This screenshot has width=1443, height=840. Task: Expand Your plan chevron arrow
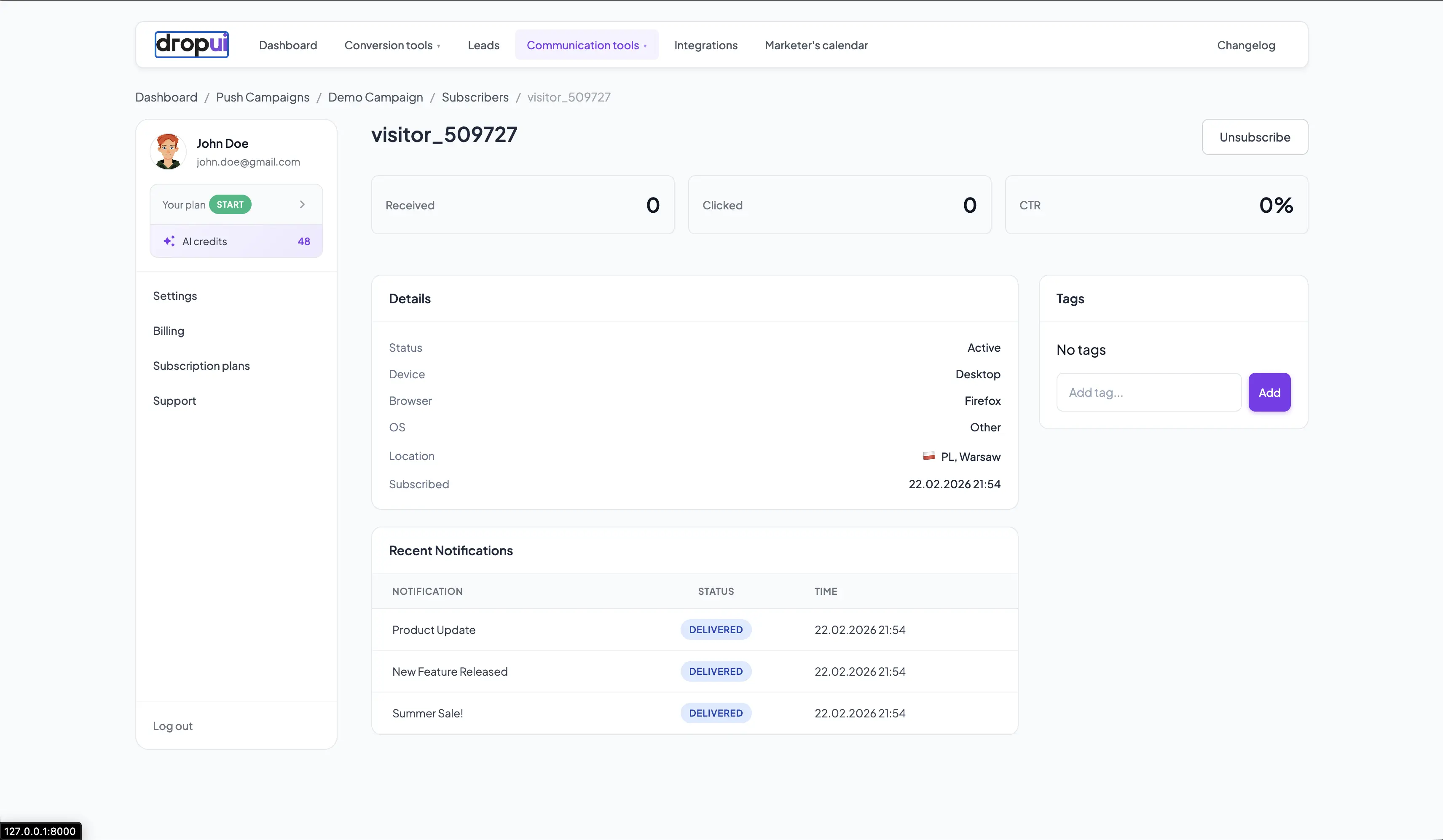click(x=302, y=204)
